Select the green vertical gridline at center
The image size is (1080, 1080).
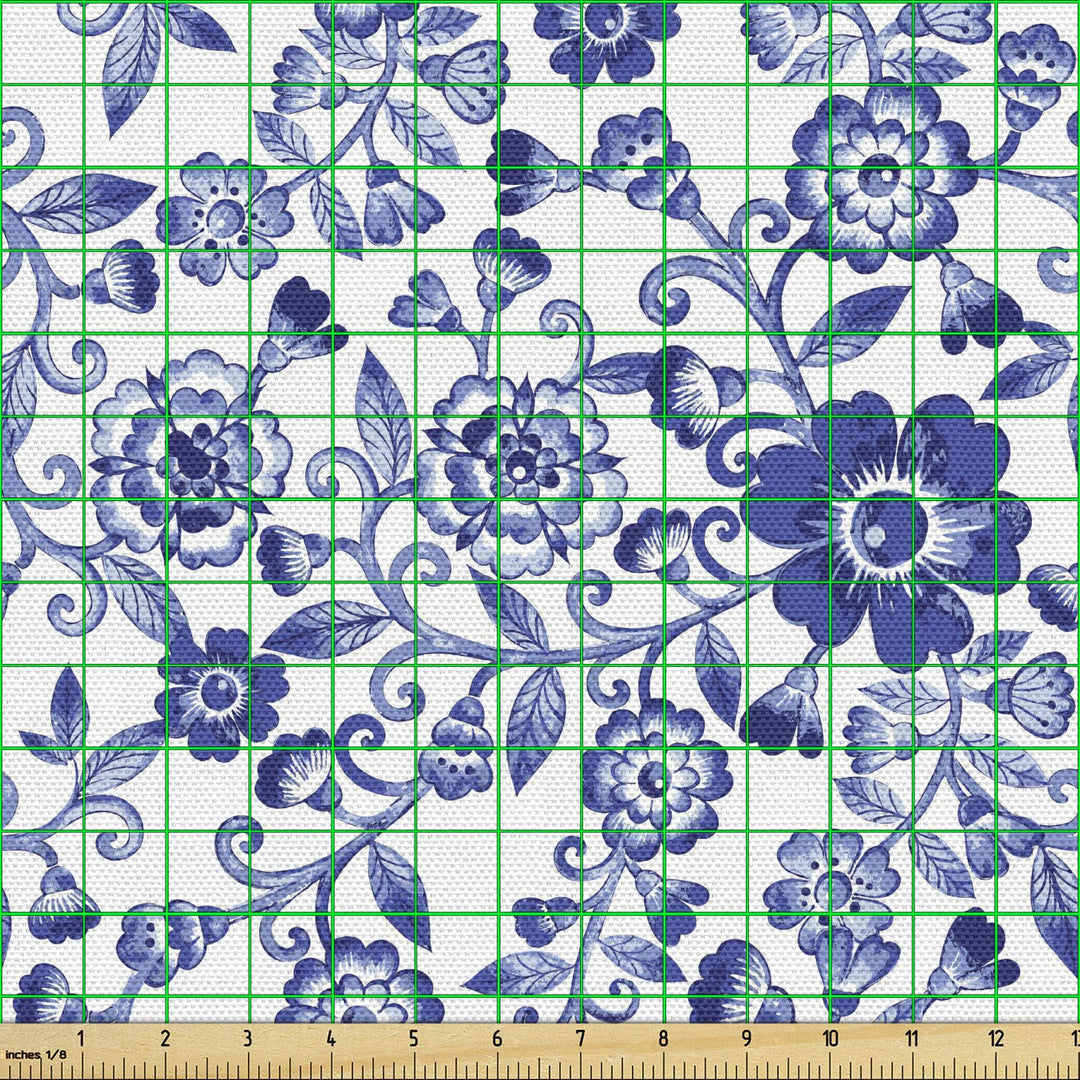click(x=500, y=540)
